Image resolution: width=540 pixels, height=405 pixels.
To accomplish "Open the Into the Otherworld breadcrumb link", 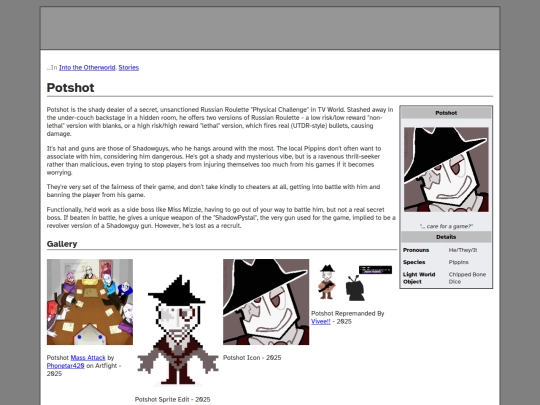I will pyautogui.click(x=87, y=68).
